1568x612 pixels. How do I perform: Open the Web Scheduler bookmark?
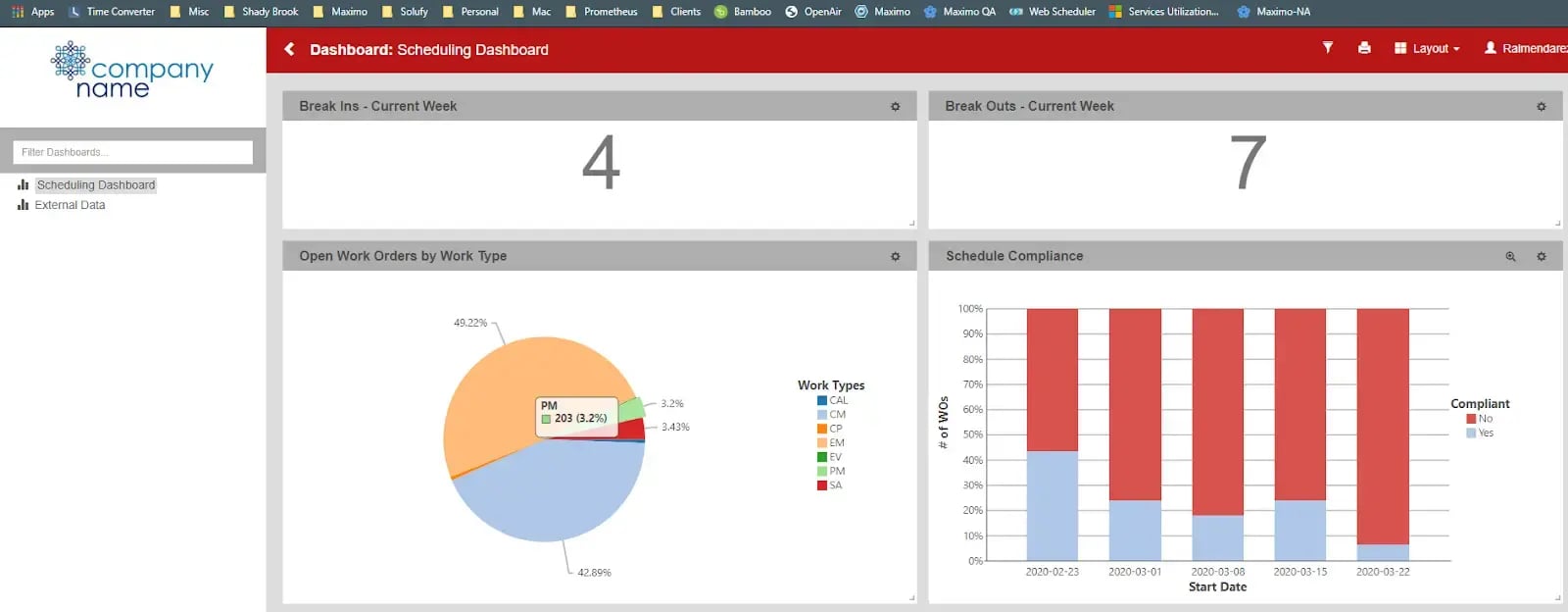(x=1053, y=12)
